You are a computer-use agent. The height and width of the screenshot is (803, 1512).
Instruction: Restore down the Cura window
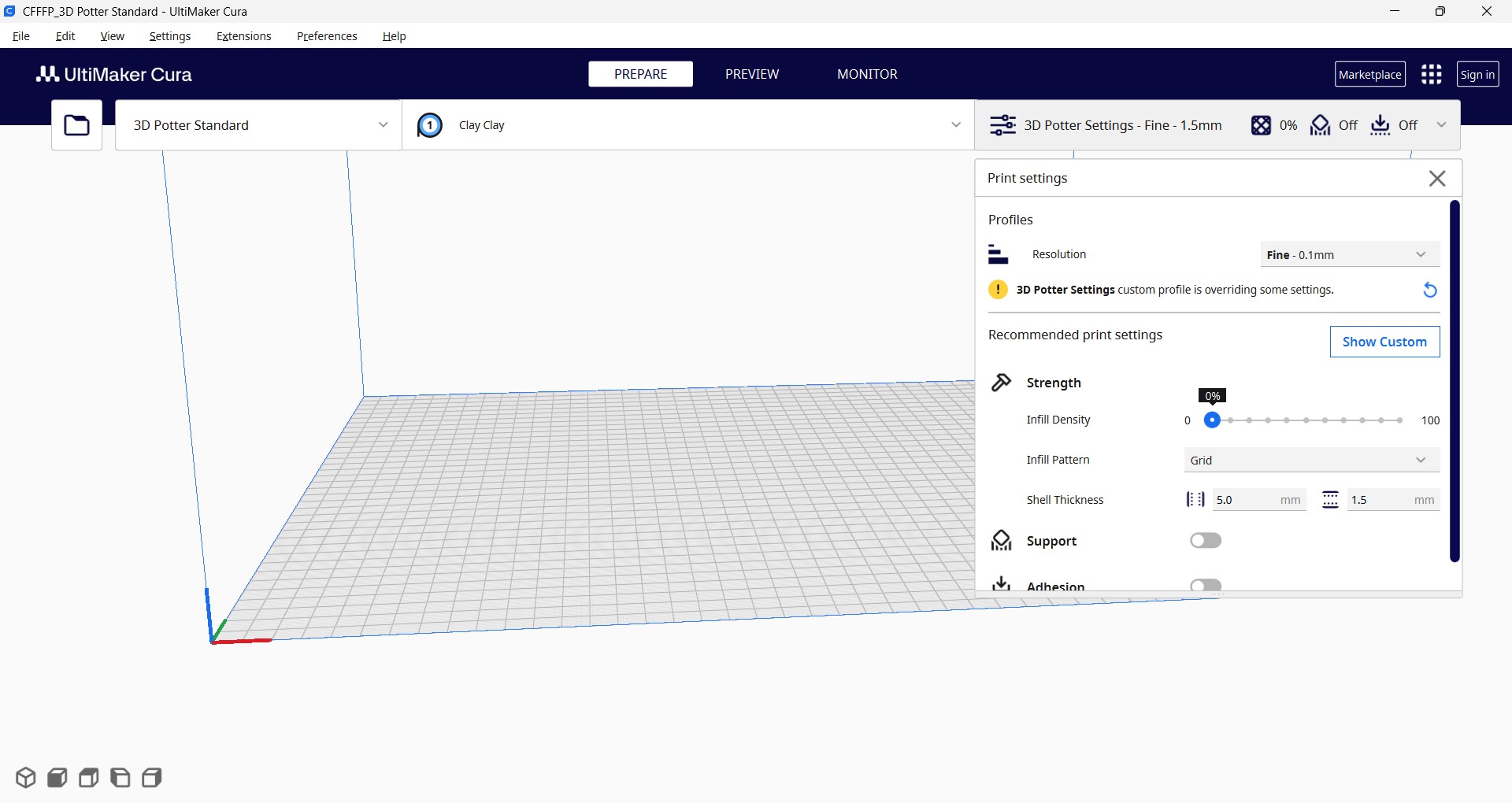tap(1440, 11)
